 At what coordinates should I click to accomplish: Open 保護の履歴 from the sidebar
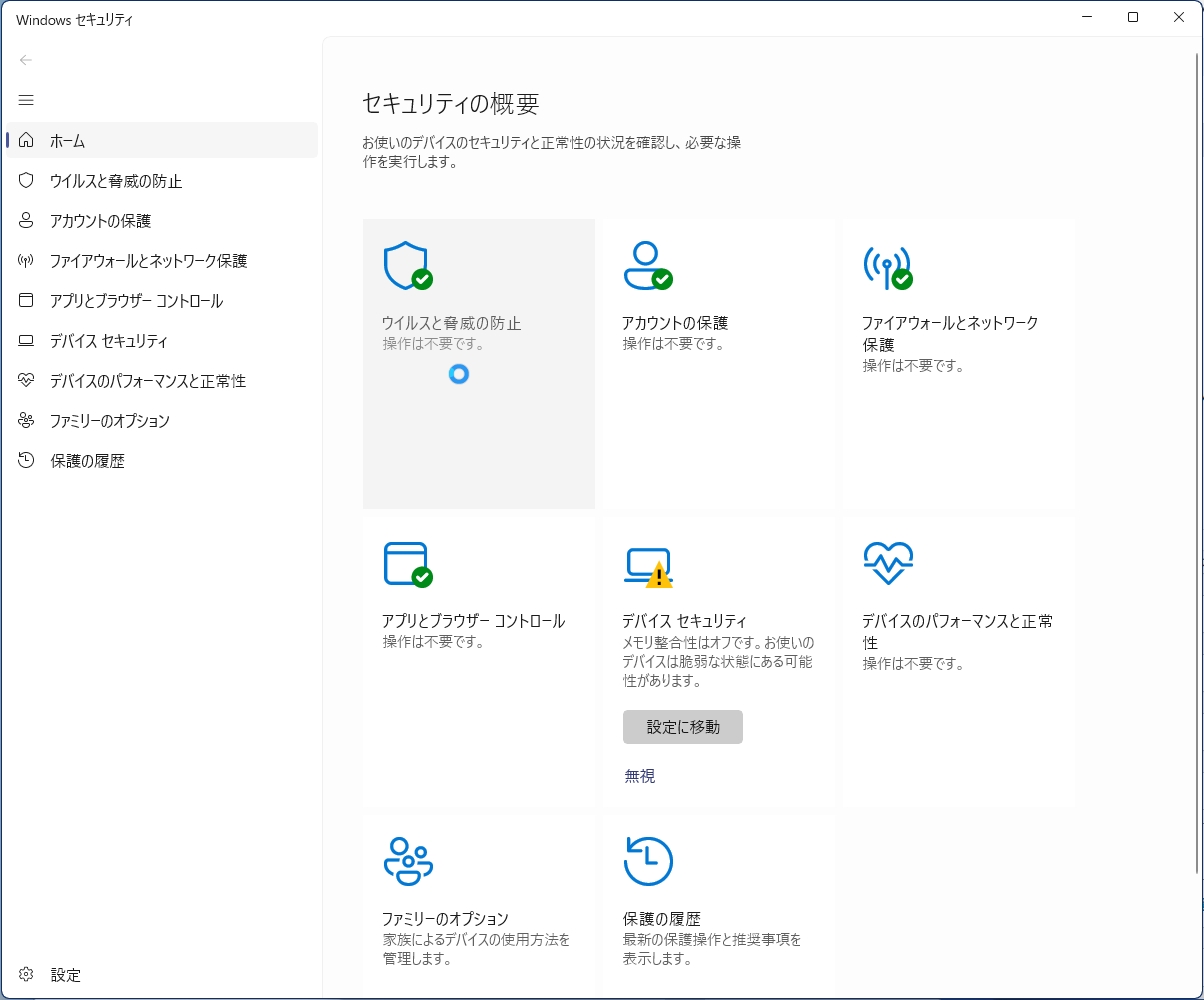click(x=87, y=461)
